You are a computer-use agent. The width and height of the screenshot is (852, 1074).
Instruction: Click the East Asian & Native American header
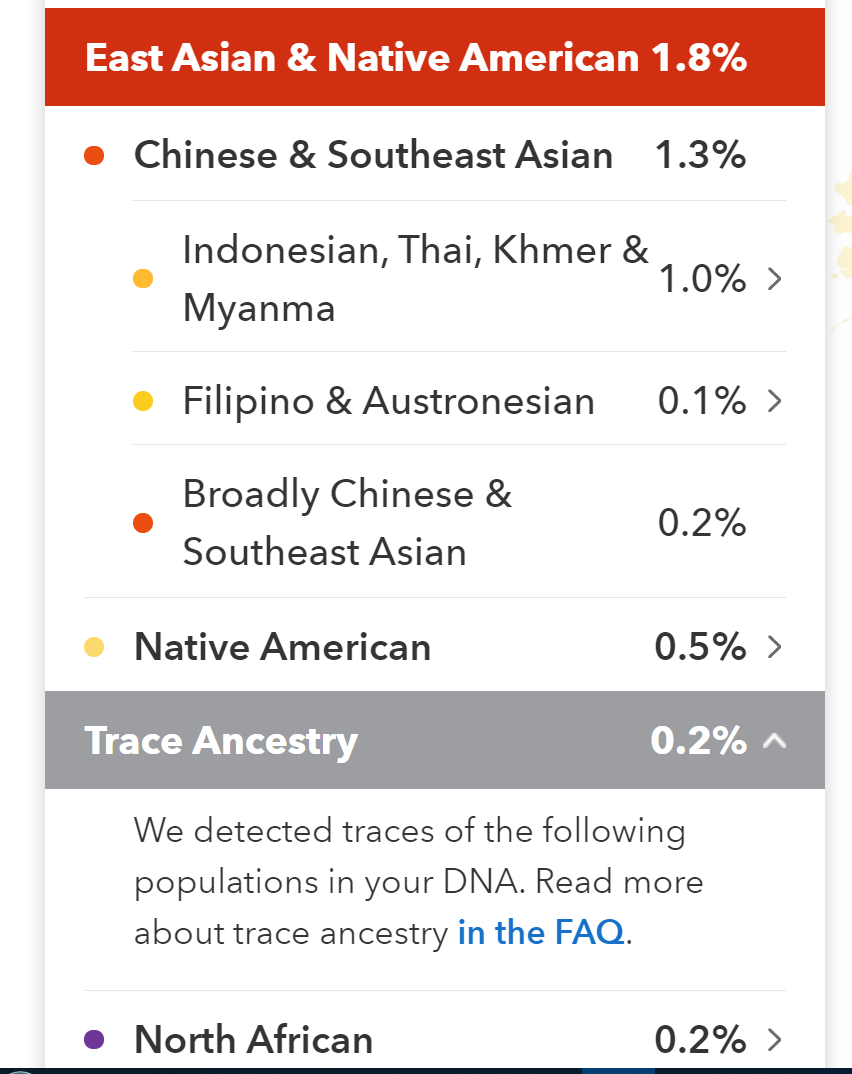pos(415,57)
